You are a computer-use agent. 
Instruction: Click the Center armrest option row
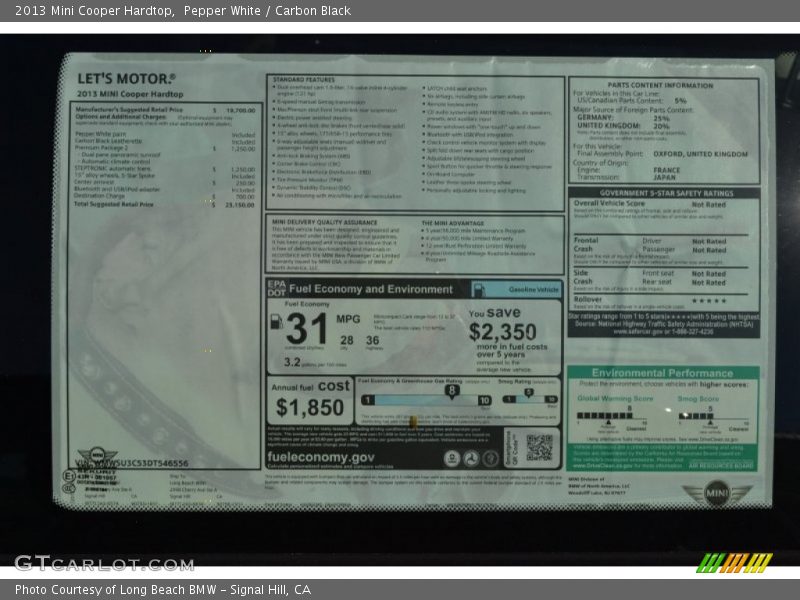click(x=165, y=182)
